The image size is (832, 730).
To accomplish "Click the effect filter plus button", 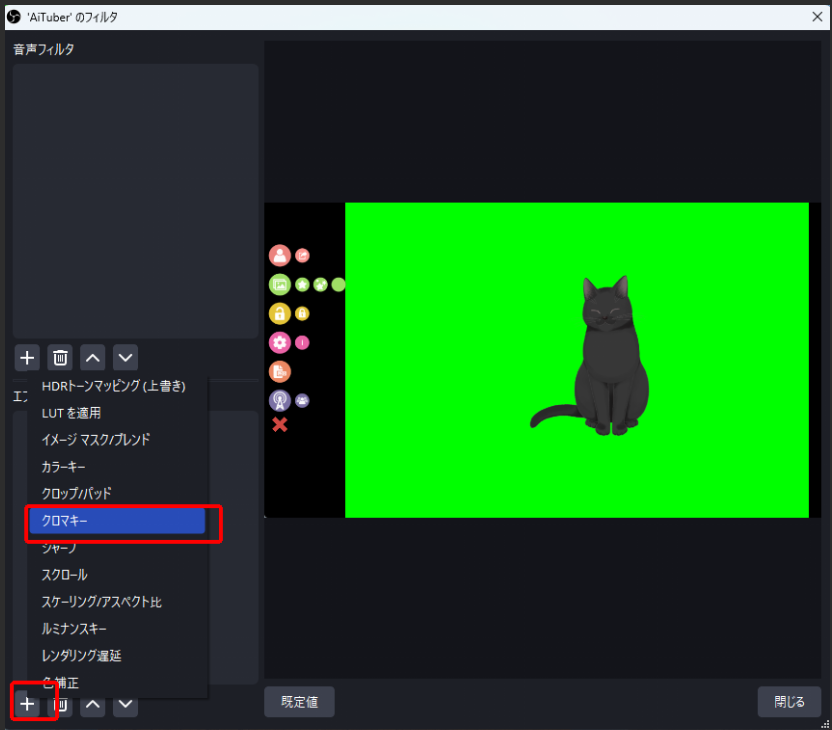I will coord(27,704).
